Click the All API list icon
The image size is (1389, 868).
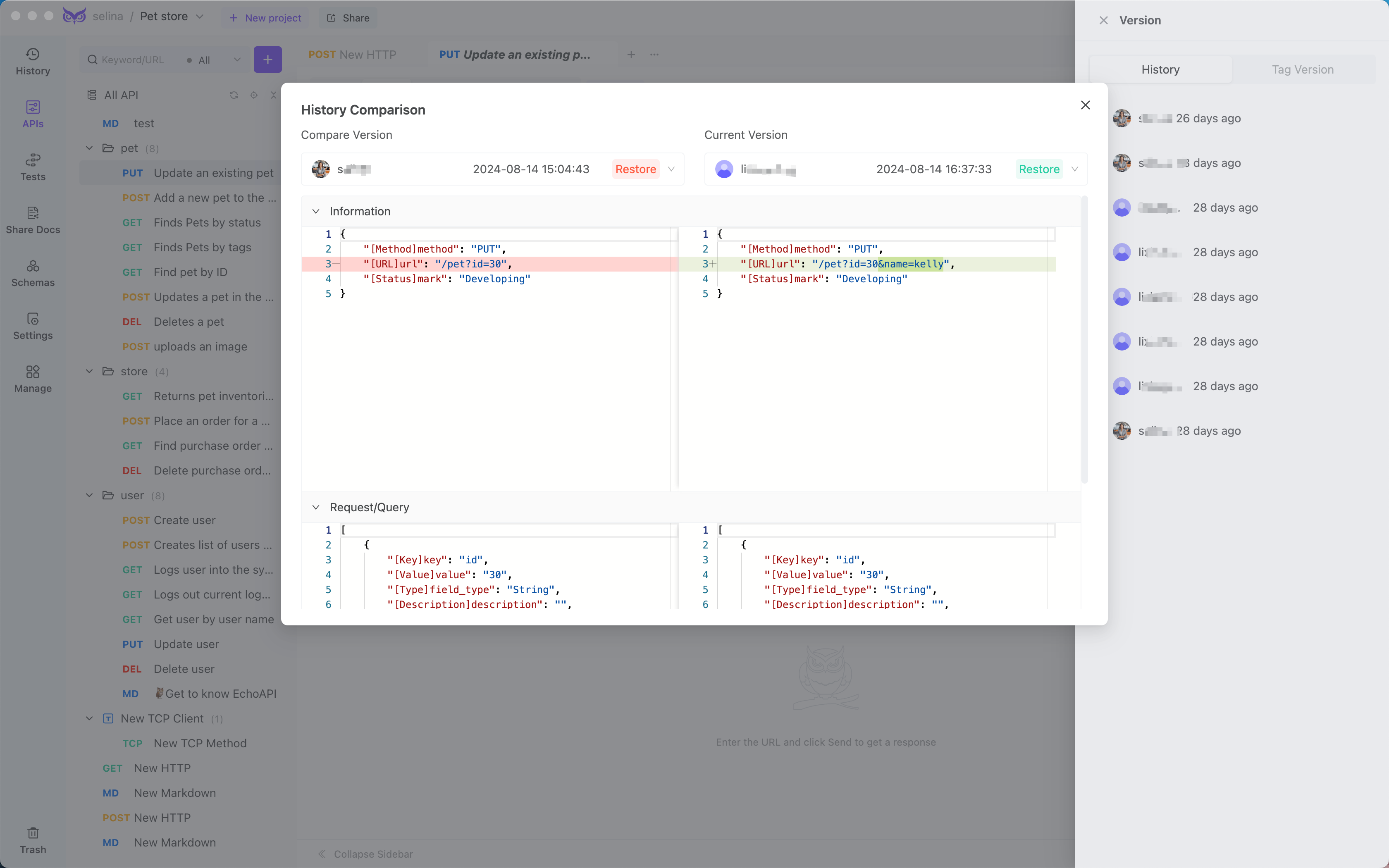[x=92, y=95]
